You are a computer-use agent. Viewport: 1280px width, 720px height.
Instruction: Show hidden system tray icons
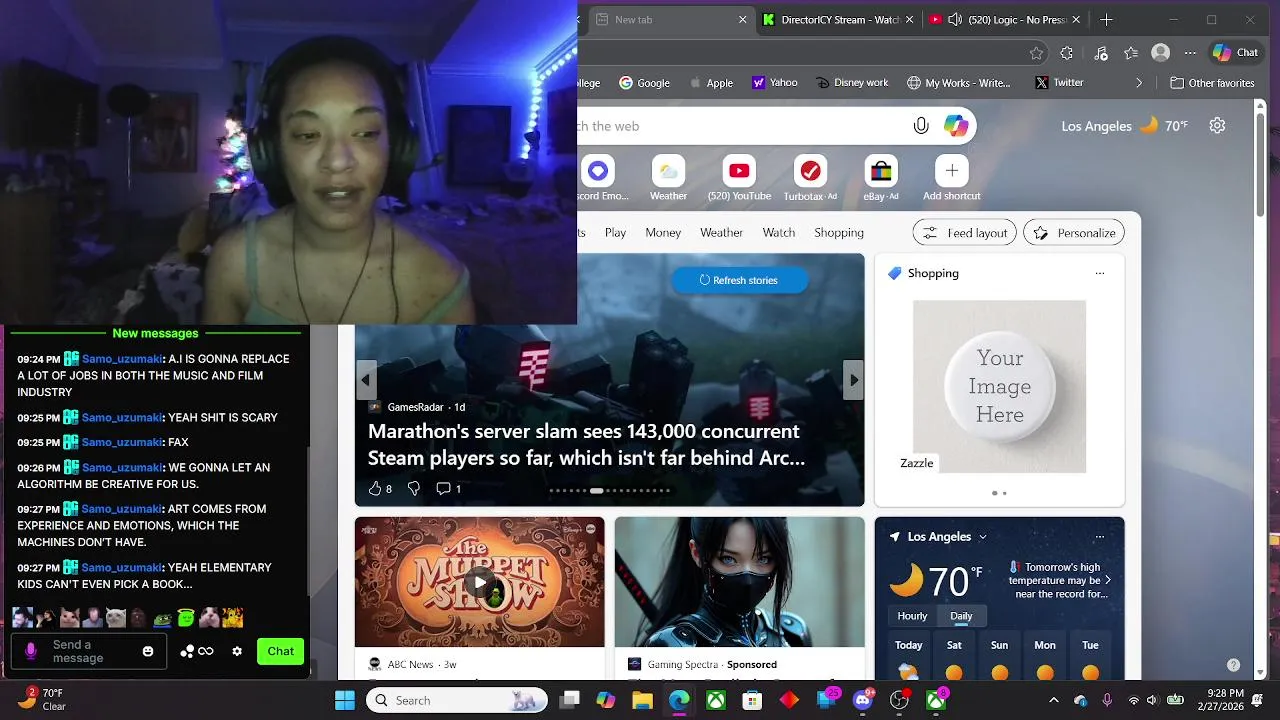(1053, 700)
